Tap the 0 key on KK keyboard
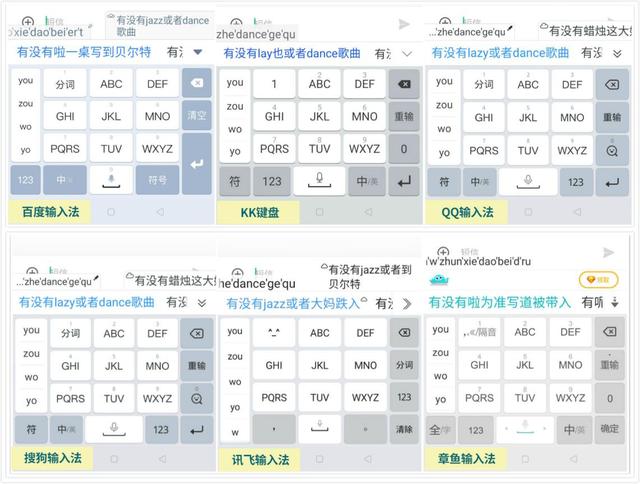This screenshot has height=484, width=640. 404,149
